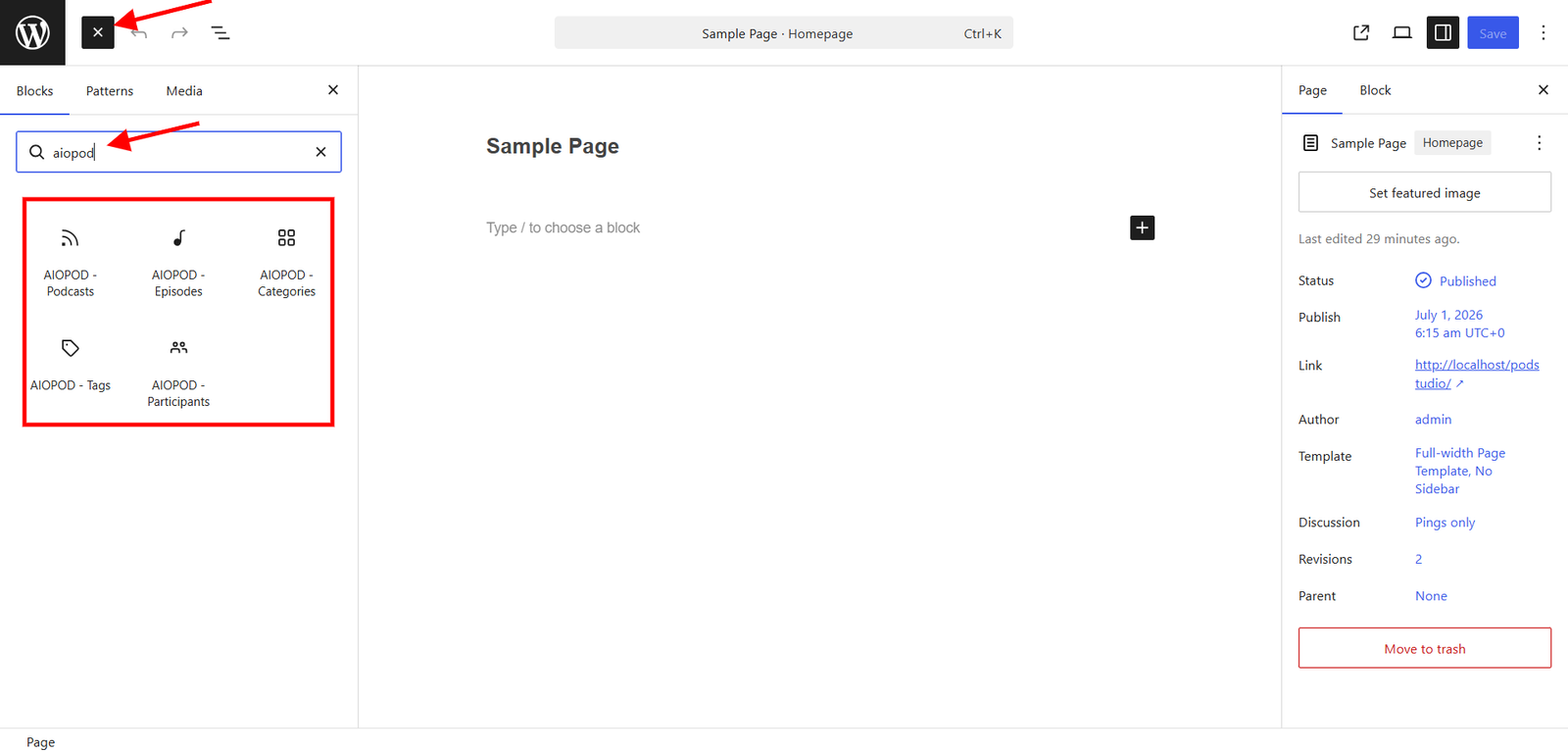Switch to the Page settings tab
1568x753 pixels.
click(x=1312, y=90)
